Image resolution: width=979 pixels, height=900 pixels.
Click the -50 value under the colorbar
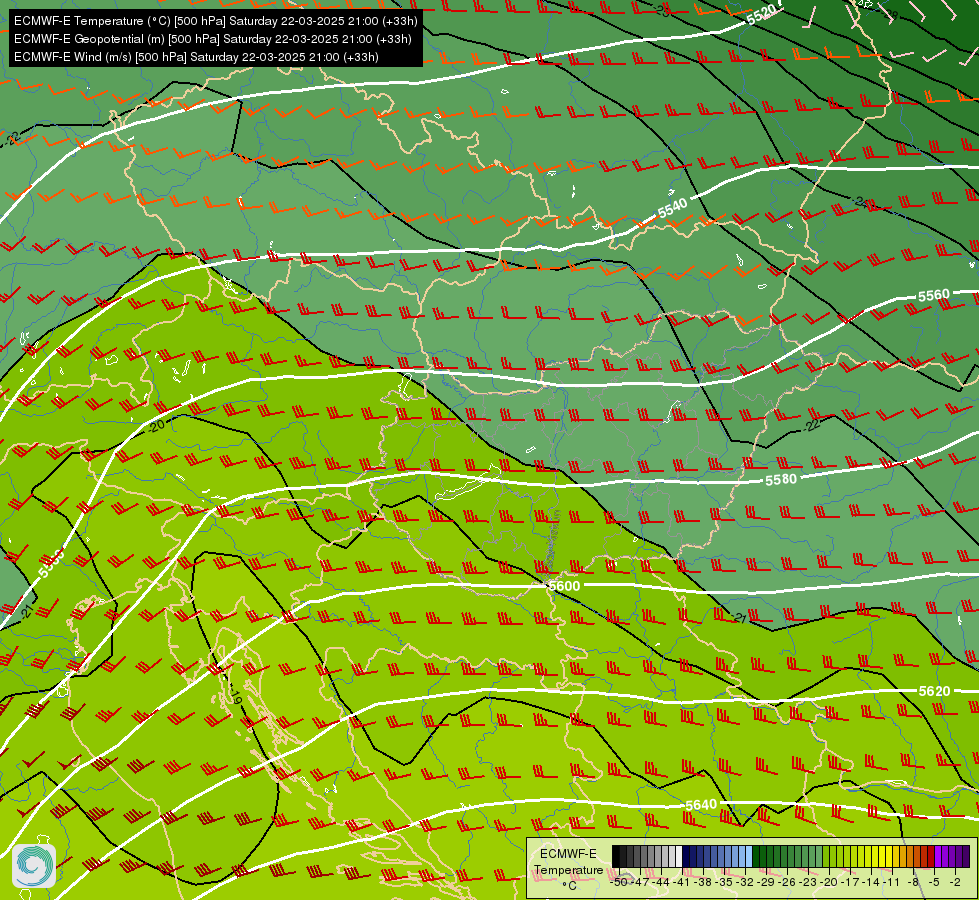(x=619, y=883)
